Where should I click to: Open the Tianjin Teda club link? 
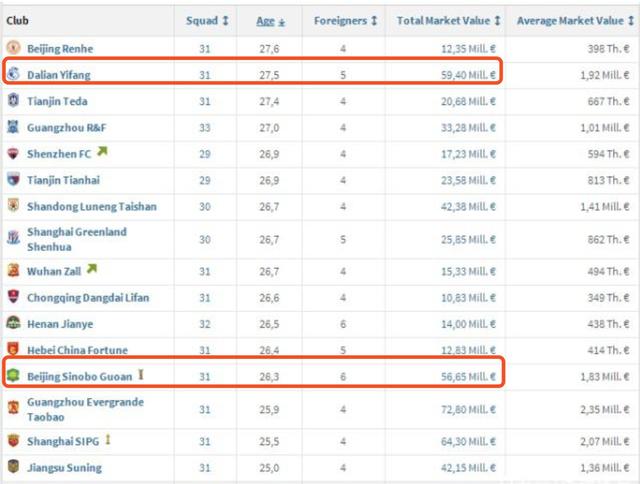click(57, 101)
